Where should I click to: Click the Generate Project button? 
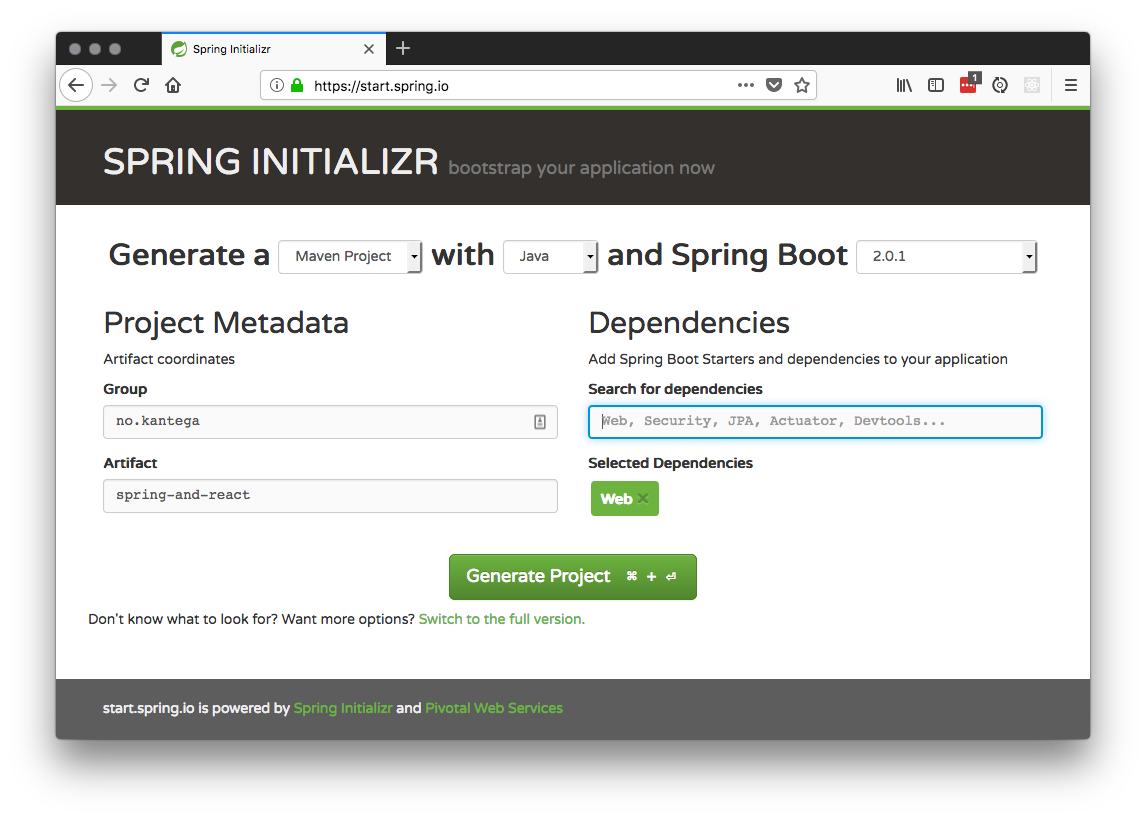click(x=572, y=576)
